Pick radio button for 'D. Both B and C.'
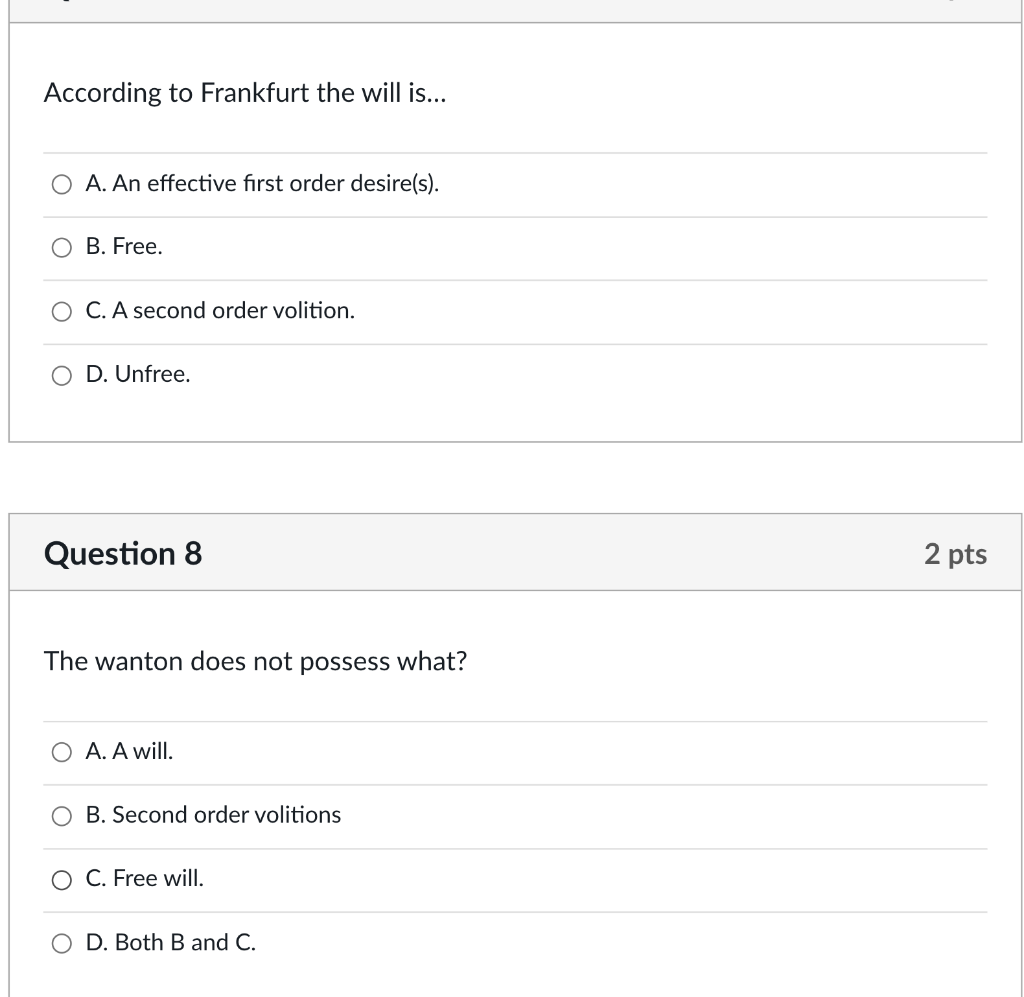This screenshot has width=1024, height=997. pyautogui.click(x=62, y=943)
